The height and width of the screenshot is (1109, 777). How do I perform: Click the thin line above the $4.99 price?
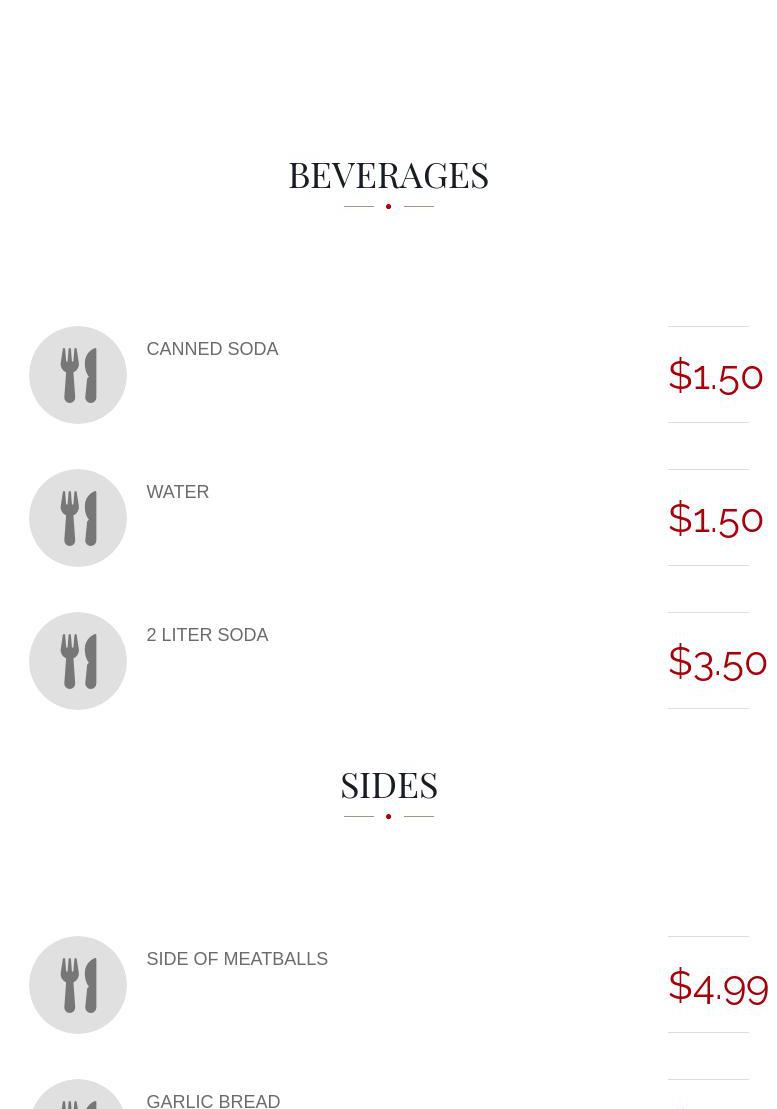pyautogui.click(x=708, y=937)
